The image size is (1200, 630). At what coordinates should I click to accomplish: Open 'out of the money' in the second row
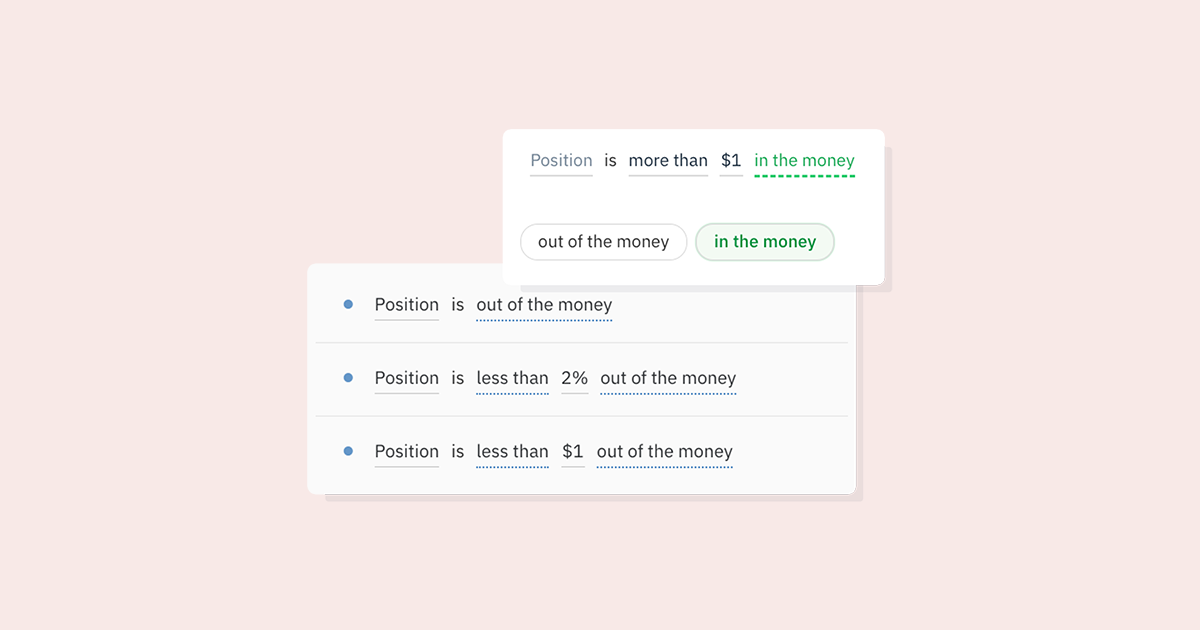pyautogui.click(x=668, y=378)
